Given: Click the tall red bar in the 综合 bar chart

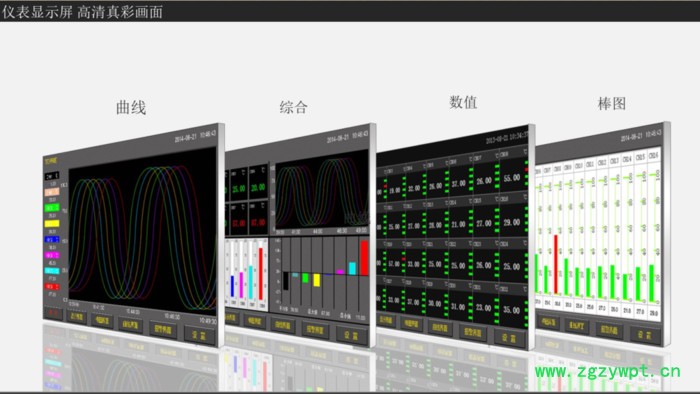Looking at the screenshot, I should [x=364, y=258].
